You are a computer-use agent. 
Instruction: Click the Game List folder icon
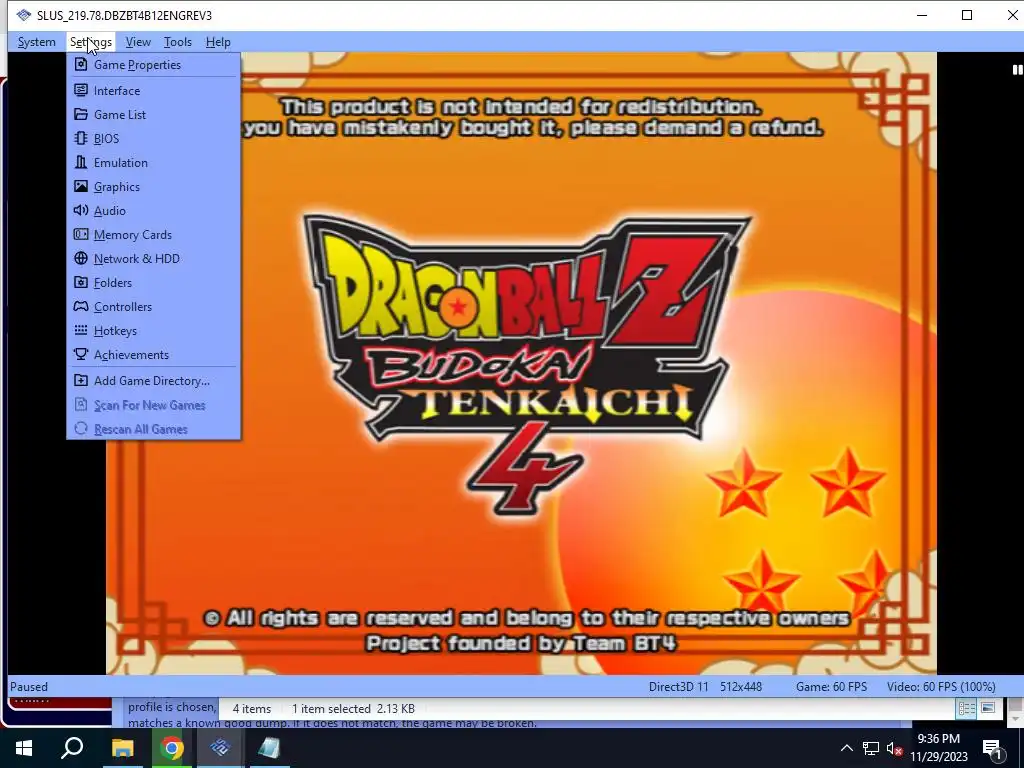click(x=81, y=114)
